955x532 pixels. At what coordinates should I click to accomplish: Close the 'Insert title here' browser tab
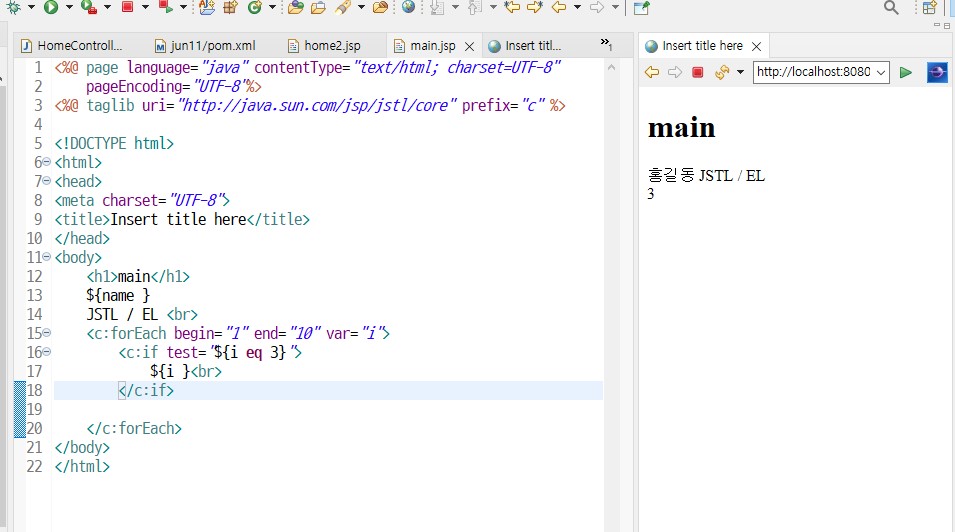point(756,46)
